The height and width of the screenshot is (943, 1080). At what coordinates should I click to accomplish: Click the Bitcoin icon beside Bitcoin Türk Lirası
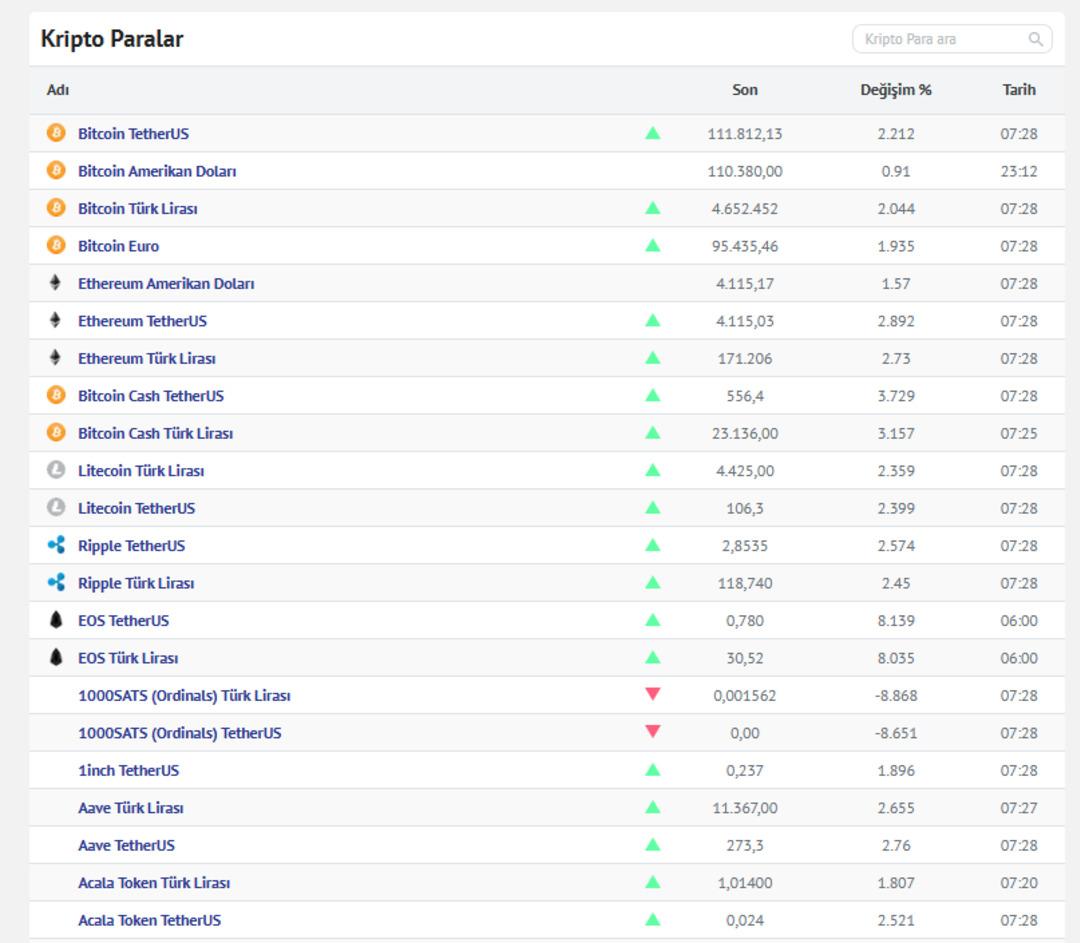point(56,207)
